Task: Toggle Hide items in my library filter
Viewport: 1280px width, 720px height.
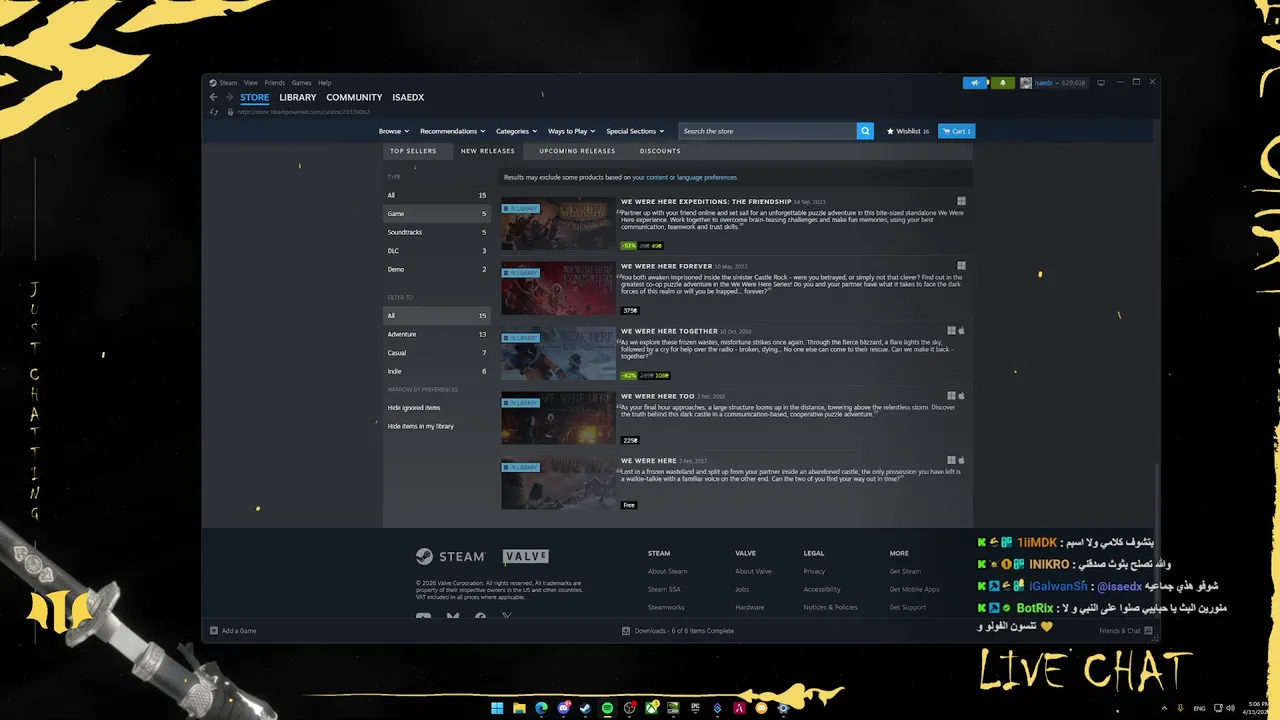Action: point(420,426)
